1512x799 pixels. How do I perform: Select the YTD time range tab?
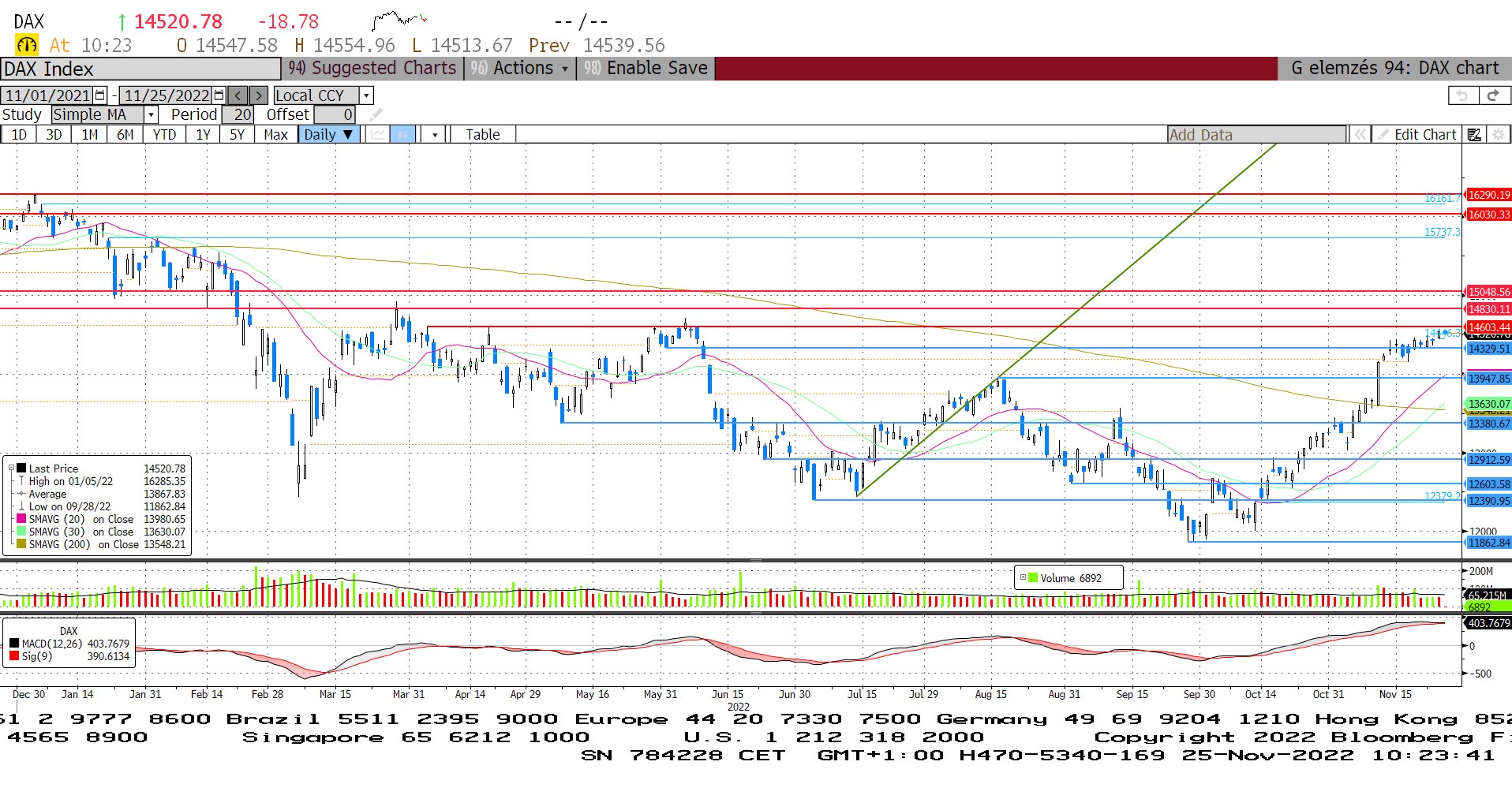[164, 135]
